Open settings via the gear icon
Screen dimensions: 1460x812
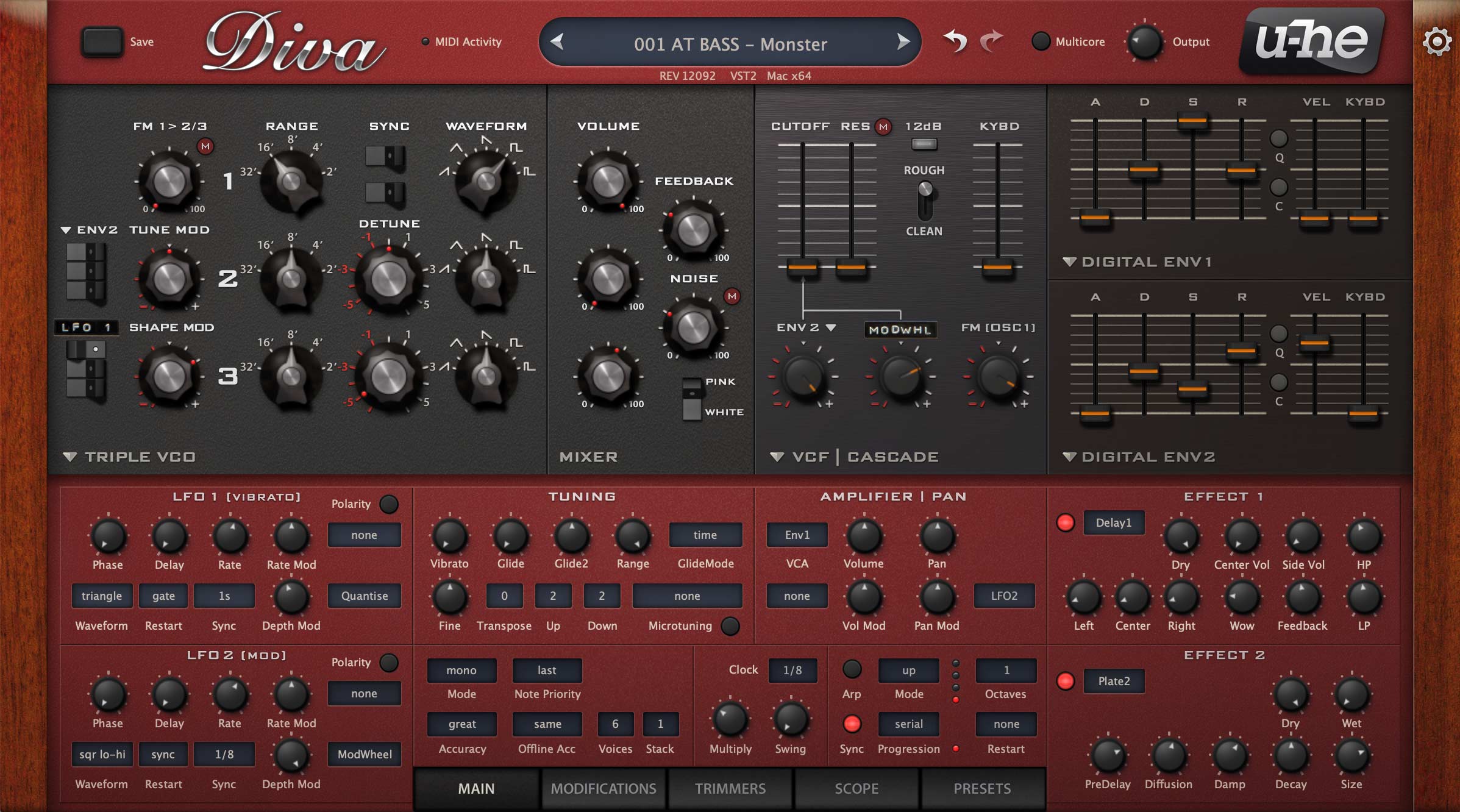1436,43
